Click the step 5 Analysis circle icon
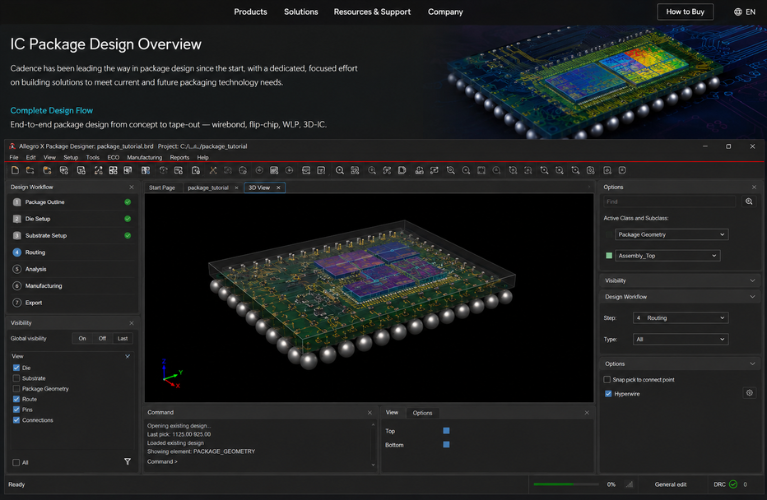Image resolution: width=767 pixels, height=500 pixels. (17, 269)
